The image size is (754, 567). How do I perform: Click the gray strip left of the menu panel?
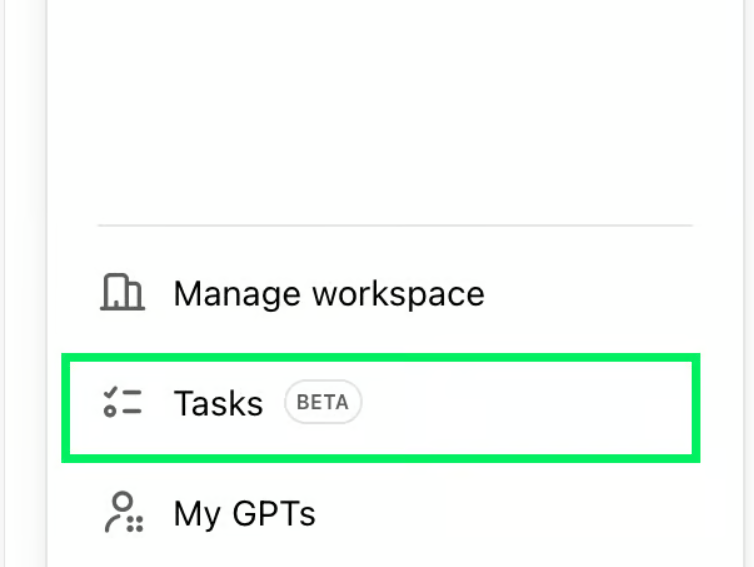[23, 283]
